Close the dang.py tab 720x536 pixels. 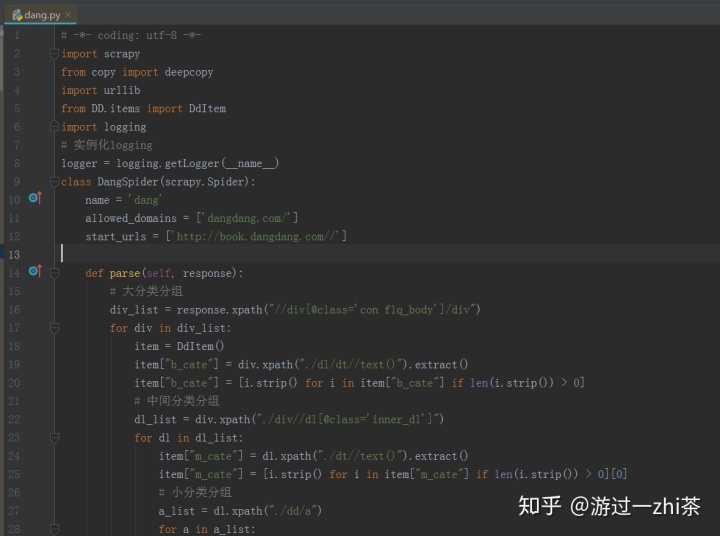(x=68, y=15)
